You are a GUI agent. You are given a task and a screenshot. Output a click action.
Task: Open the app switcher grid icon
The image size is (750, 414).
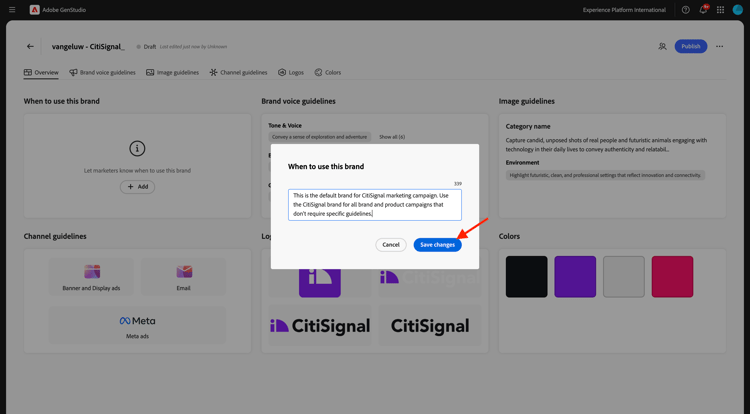click(x=720, y=10)
